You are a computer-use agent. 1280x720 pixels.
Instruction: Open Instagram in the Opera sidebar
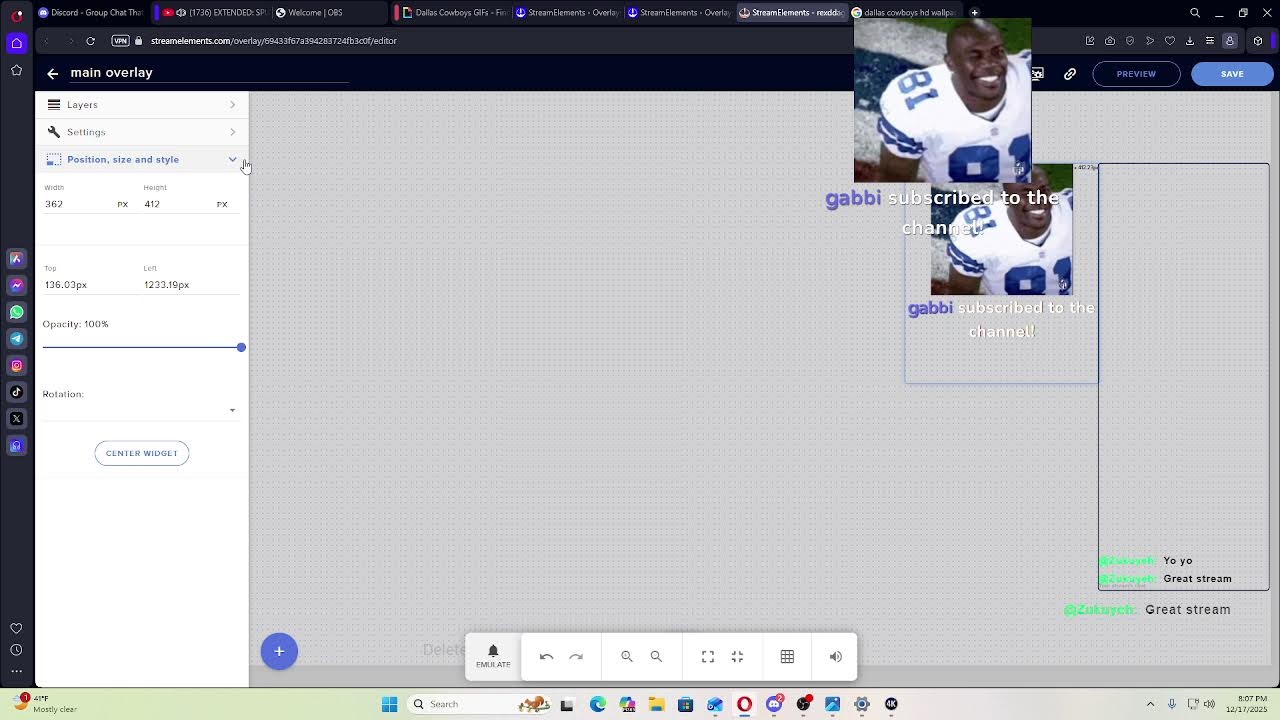point(16,366)
